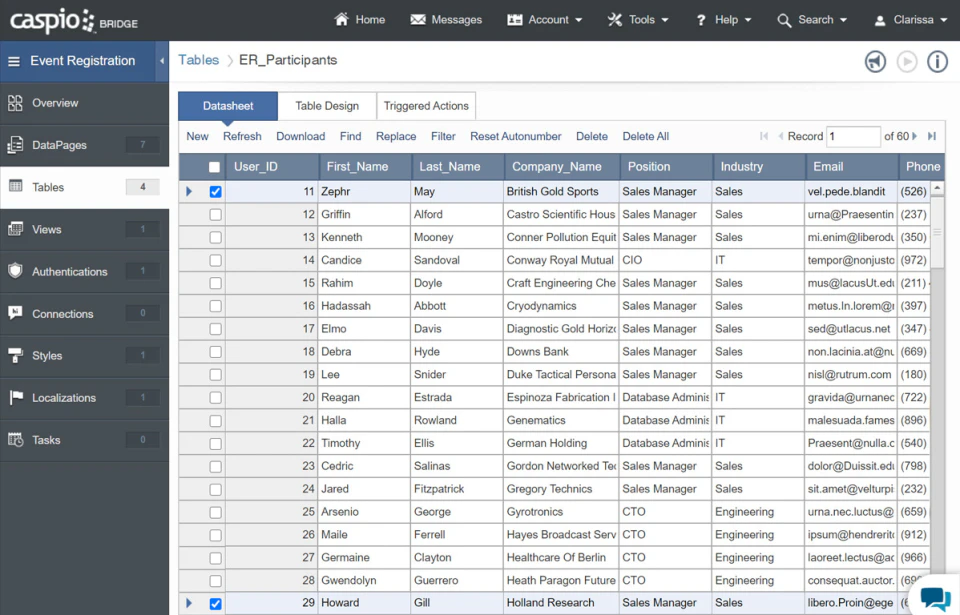The width and height of the screenshot is (960, 615).
Task: Open the announcements megaphone icon
Action: (x=875, y=61)
